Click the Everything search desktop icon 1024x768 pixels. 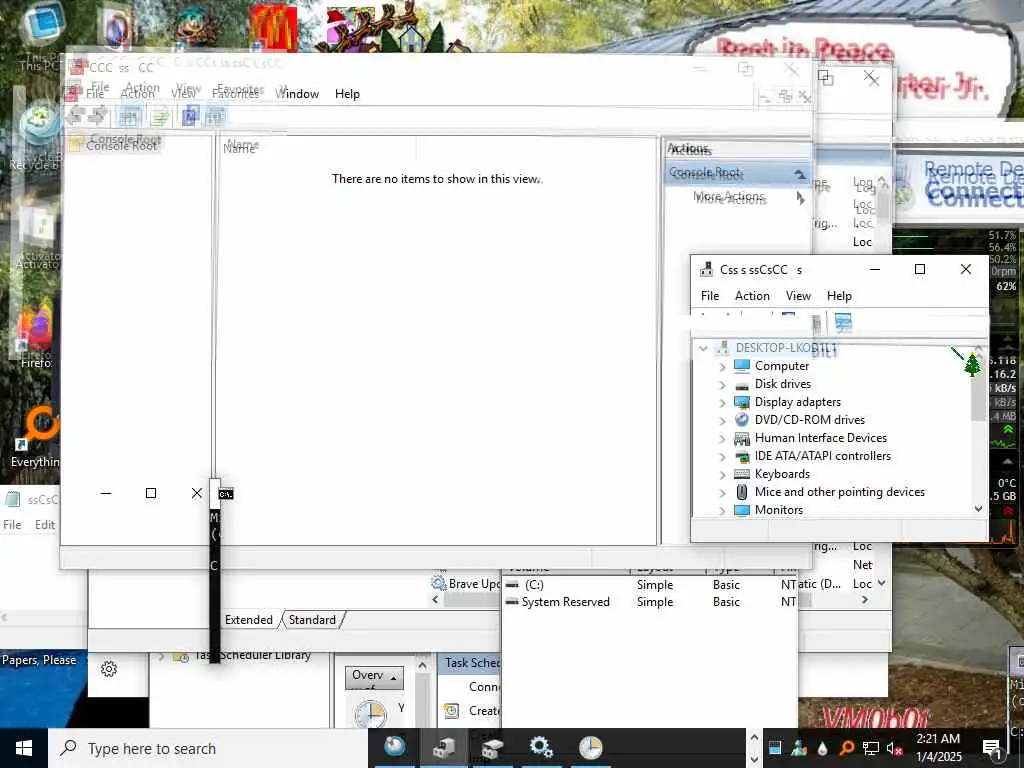pyautogui.click(x=39, y=436)
